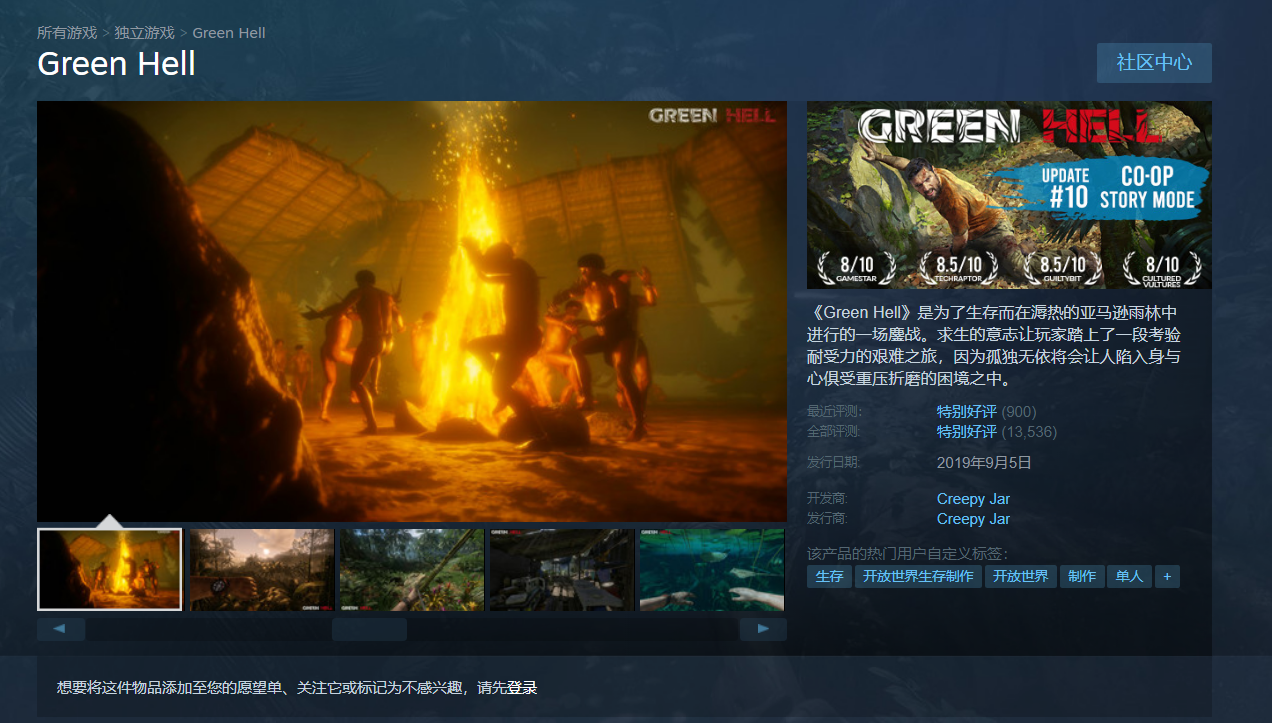
Task: Click the 发行日期 label
Action: click(x=834, y=463)
